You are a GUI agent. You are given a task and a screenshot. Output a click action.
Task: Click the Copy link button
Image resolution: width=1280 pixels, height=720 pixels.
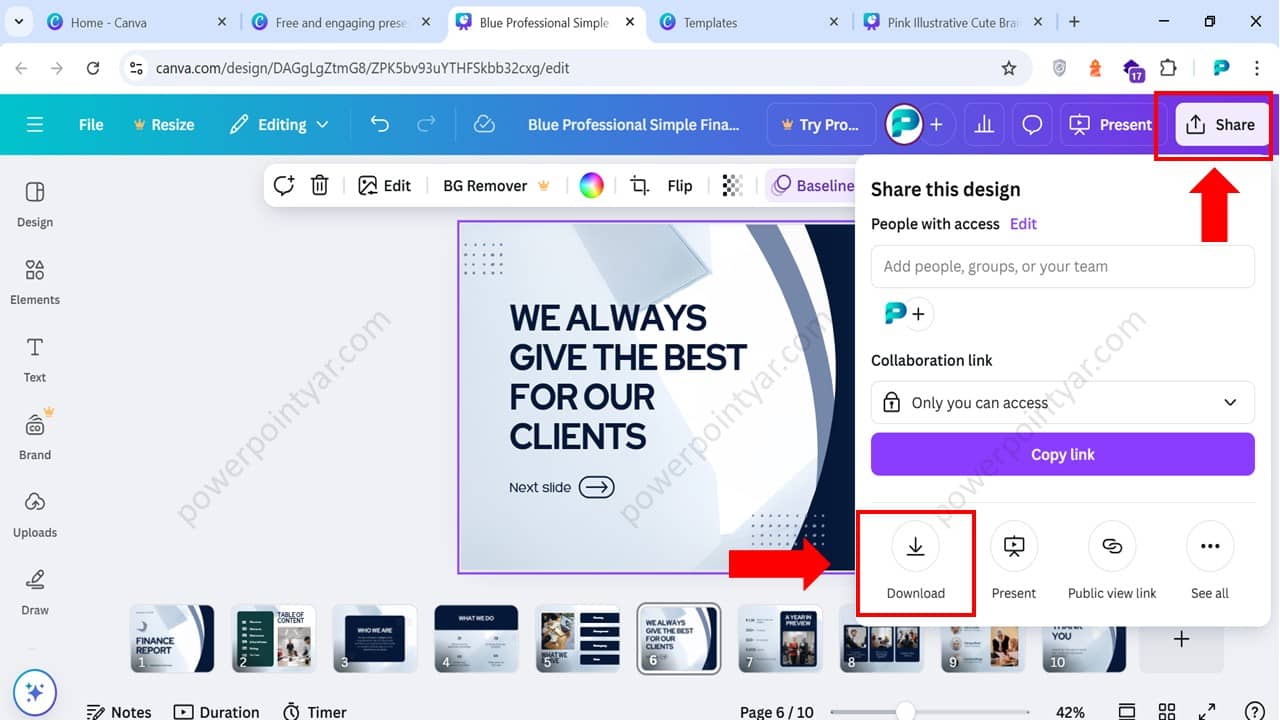[x=1063, y=454]
